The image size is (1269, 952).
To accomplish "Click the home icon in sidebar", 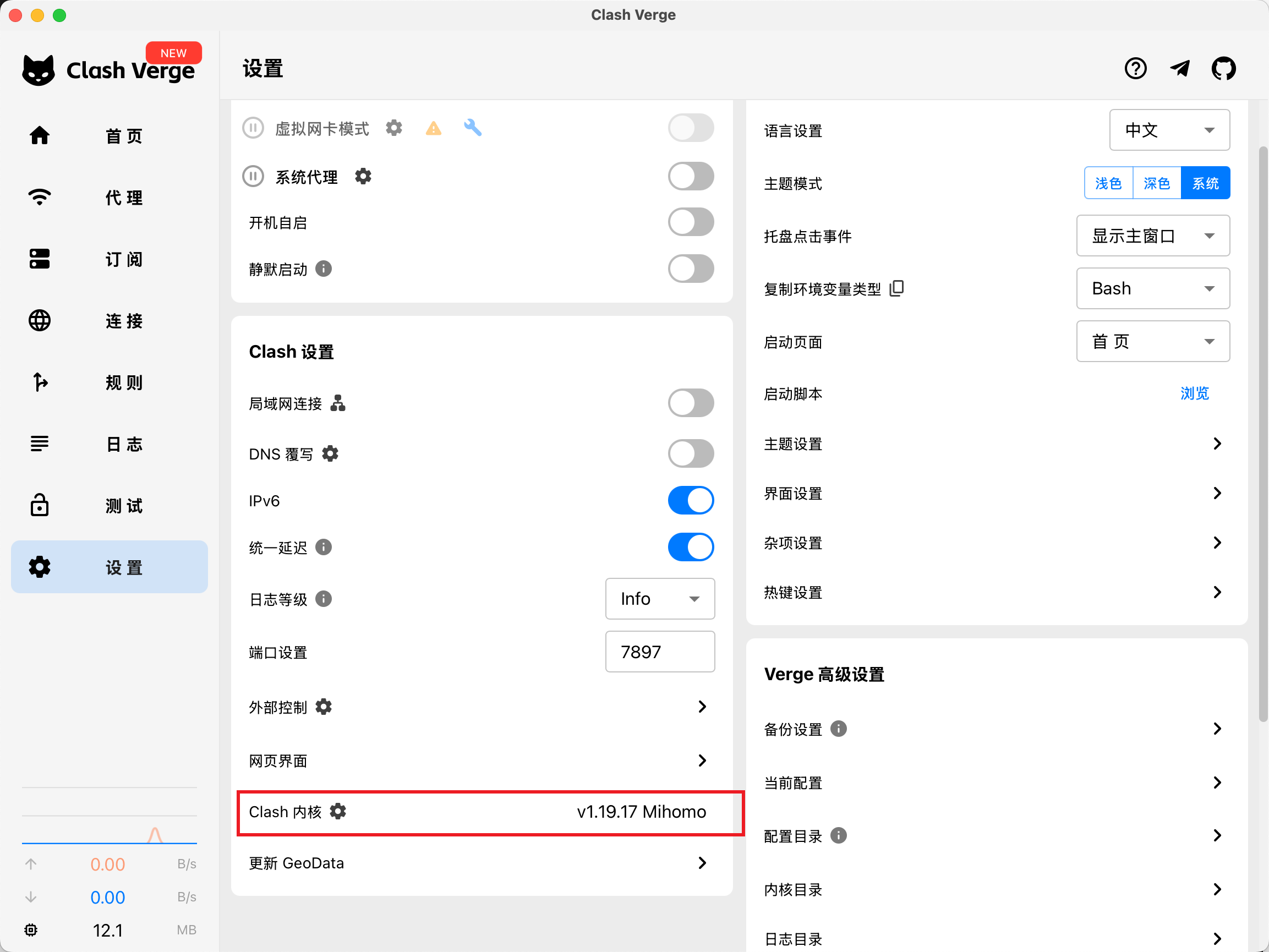I will (x=40, y=136).
